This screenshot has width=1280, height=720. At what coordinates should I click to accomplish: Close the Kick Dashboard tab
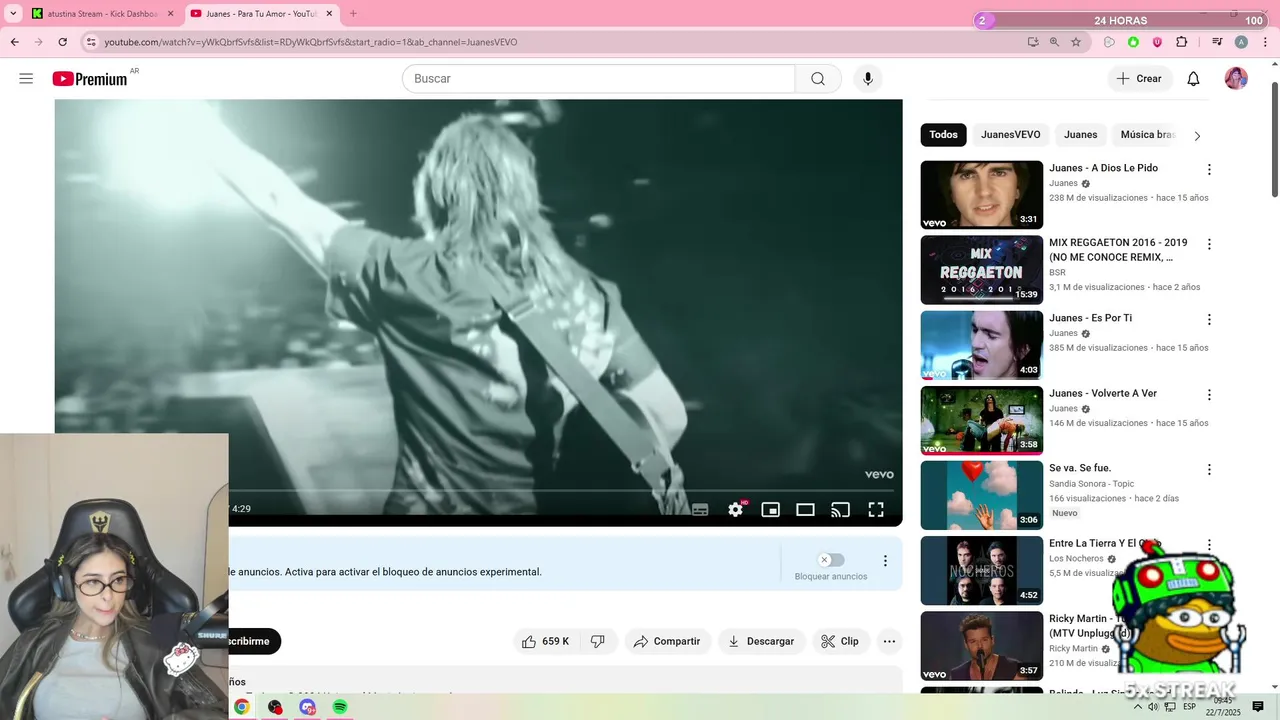tap(170, 14)
